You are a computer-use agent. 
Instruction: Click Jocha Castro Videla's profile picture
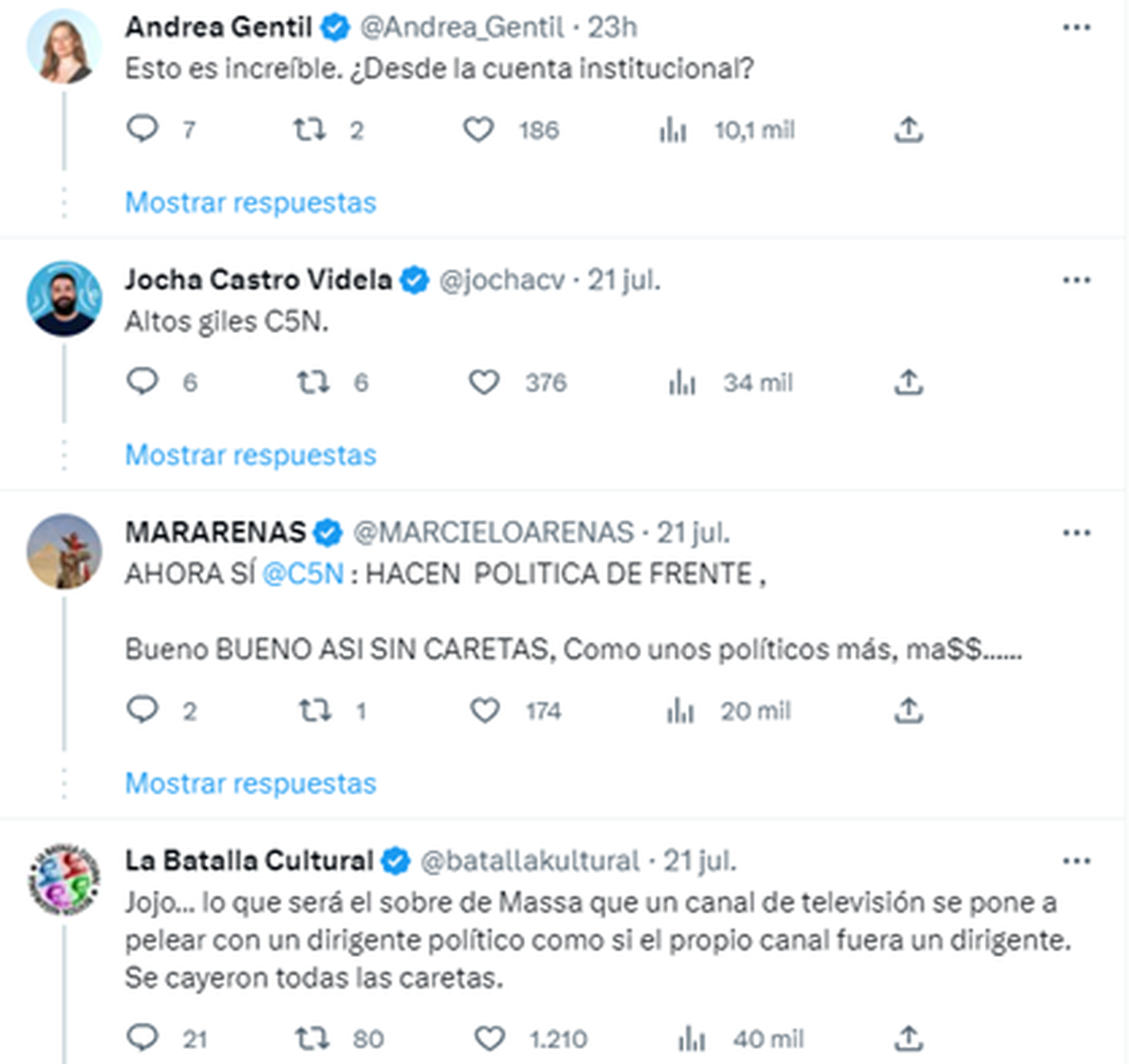[64, 299]
